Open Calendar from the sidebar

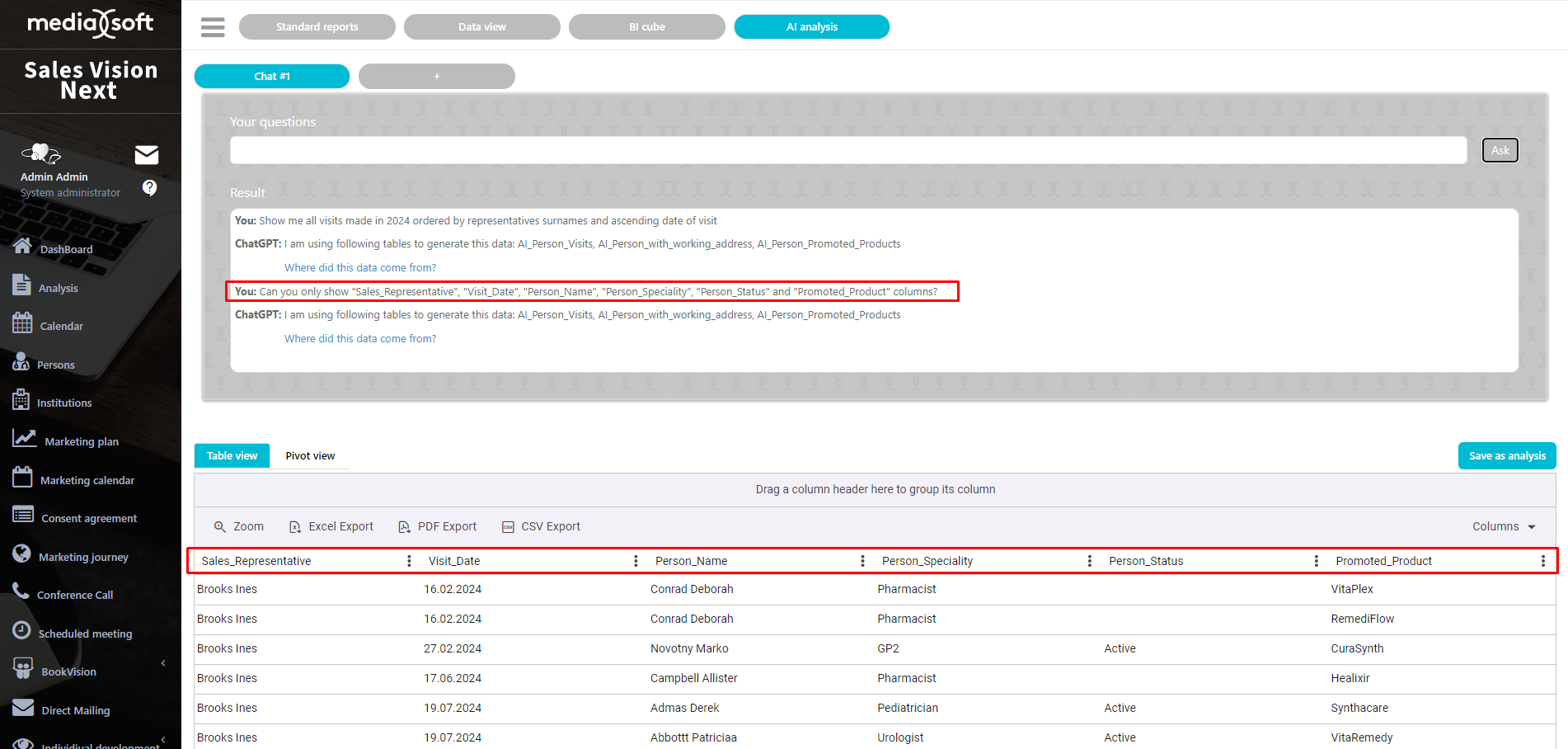tap(61, 326)
